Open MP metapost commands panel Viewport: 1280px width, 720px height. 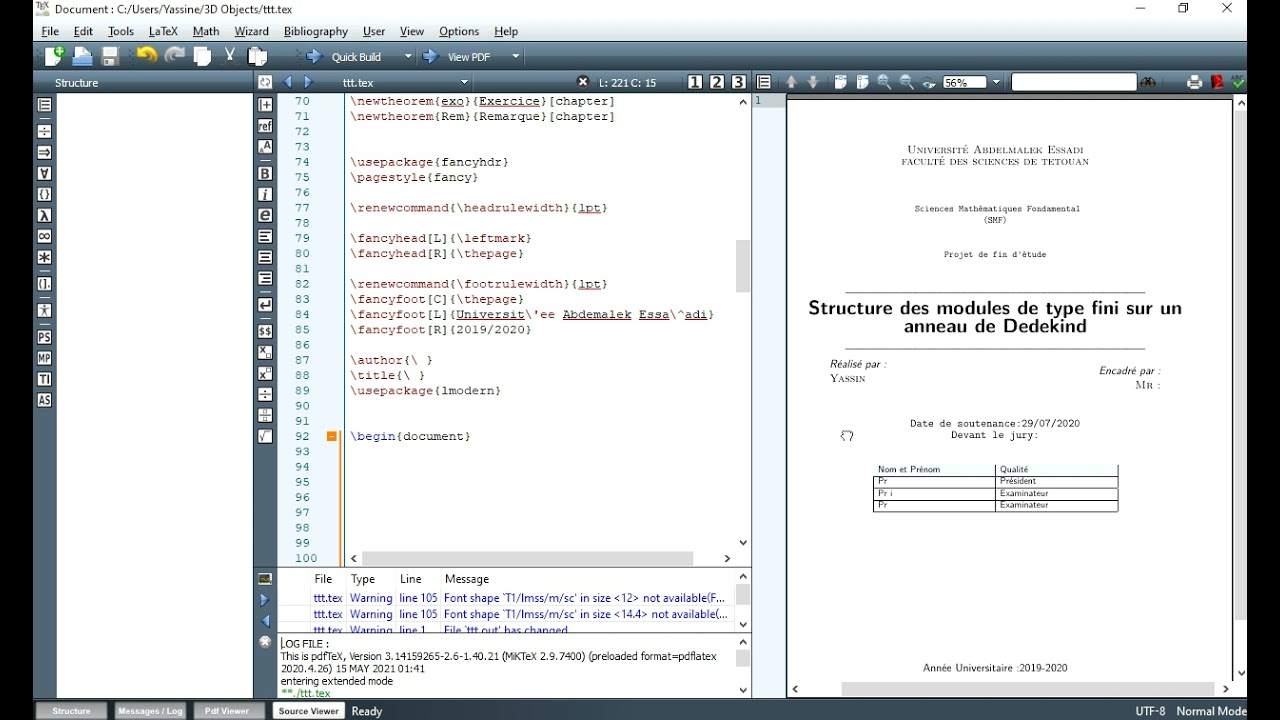pyautogui.click(x=44, y=358)
